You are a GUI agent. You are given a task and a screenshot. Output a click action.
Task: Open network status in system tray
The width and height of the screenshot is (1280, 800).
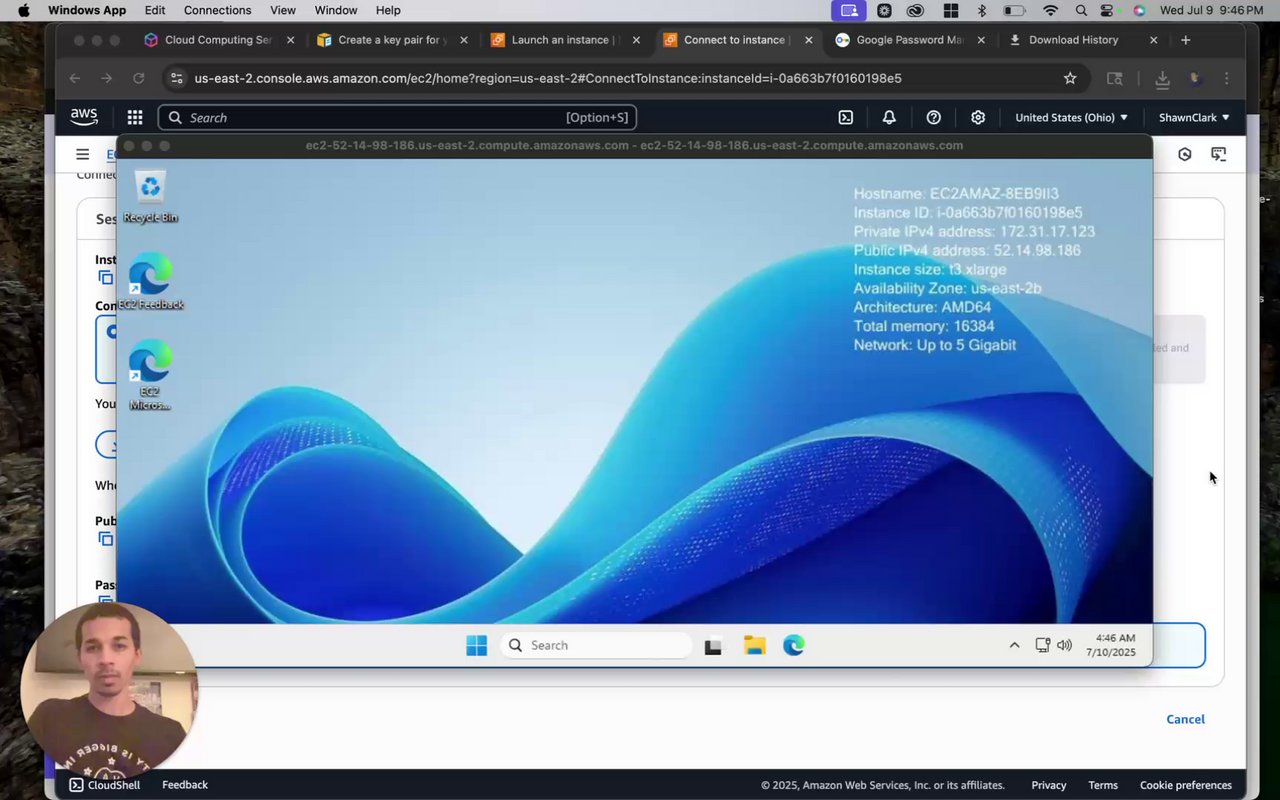(x=1042, y=646)
